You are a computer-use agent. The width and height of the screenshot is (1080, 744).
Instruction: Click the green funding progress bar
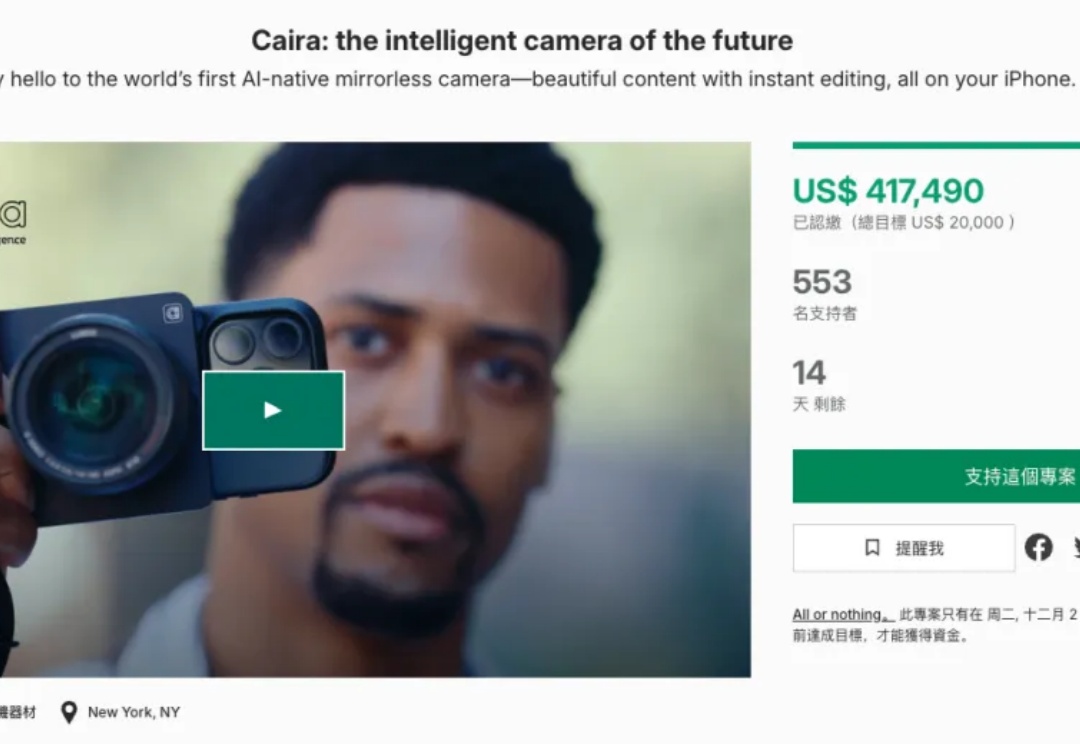(936, 146)
